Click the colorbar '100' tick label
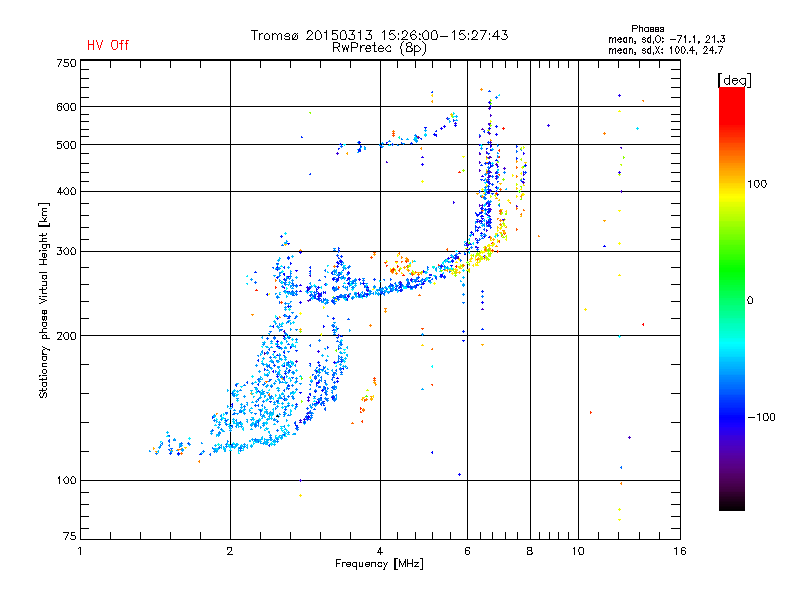 (757, 184)
